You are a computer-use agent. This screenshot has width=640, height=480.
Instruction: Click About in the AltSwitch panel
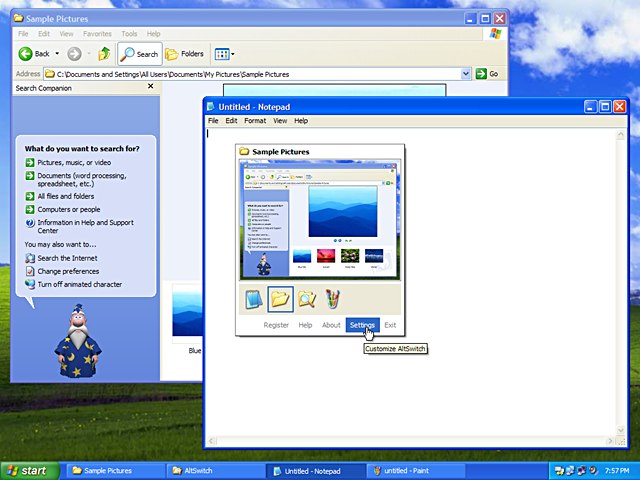(x=331, y=325)
